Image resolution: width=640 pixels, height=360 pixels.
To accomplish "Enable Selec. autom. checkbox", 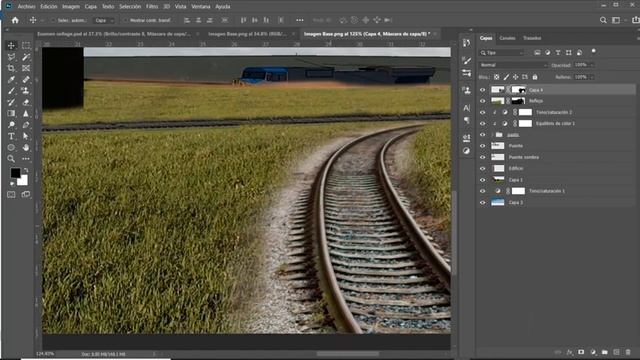I will (x=53, y=20).
